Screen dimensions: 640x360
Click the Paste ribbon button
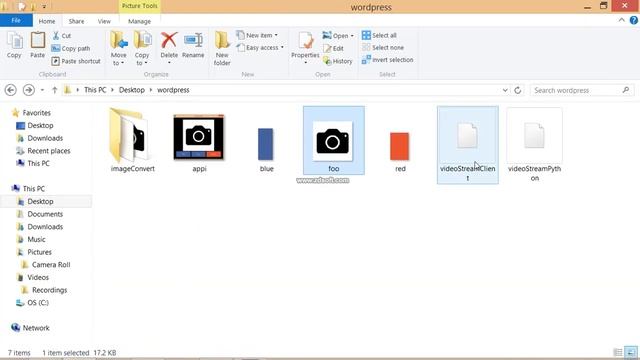coord(38,45)
